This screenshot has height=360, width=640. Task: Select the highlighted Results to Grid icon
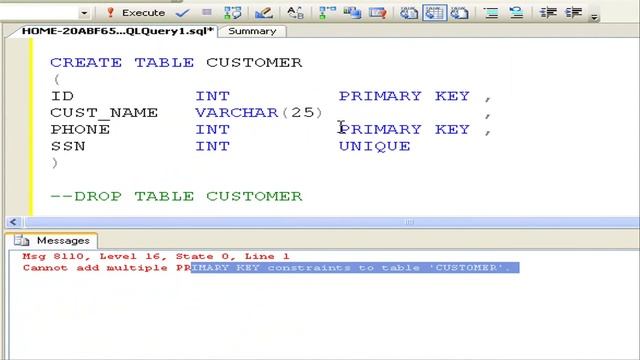(x=435, y=13)
